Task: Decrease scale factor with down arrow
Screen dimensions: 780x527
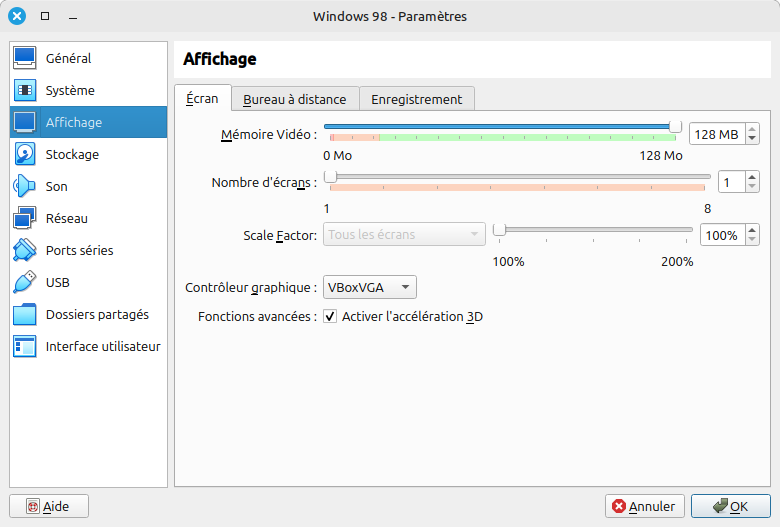Action: coord(752,240)
